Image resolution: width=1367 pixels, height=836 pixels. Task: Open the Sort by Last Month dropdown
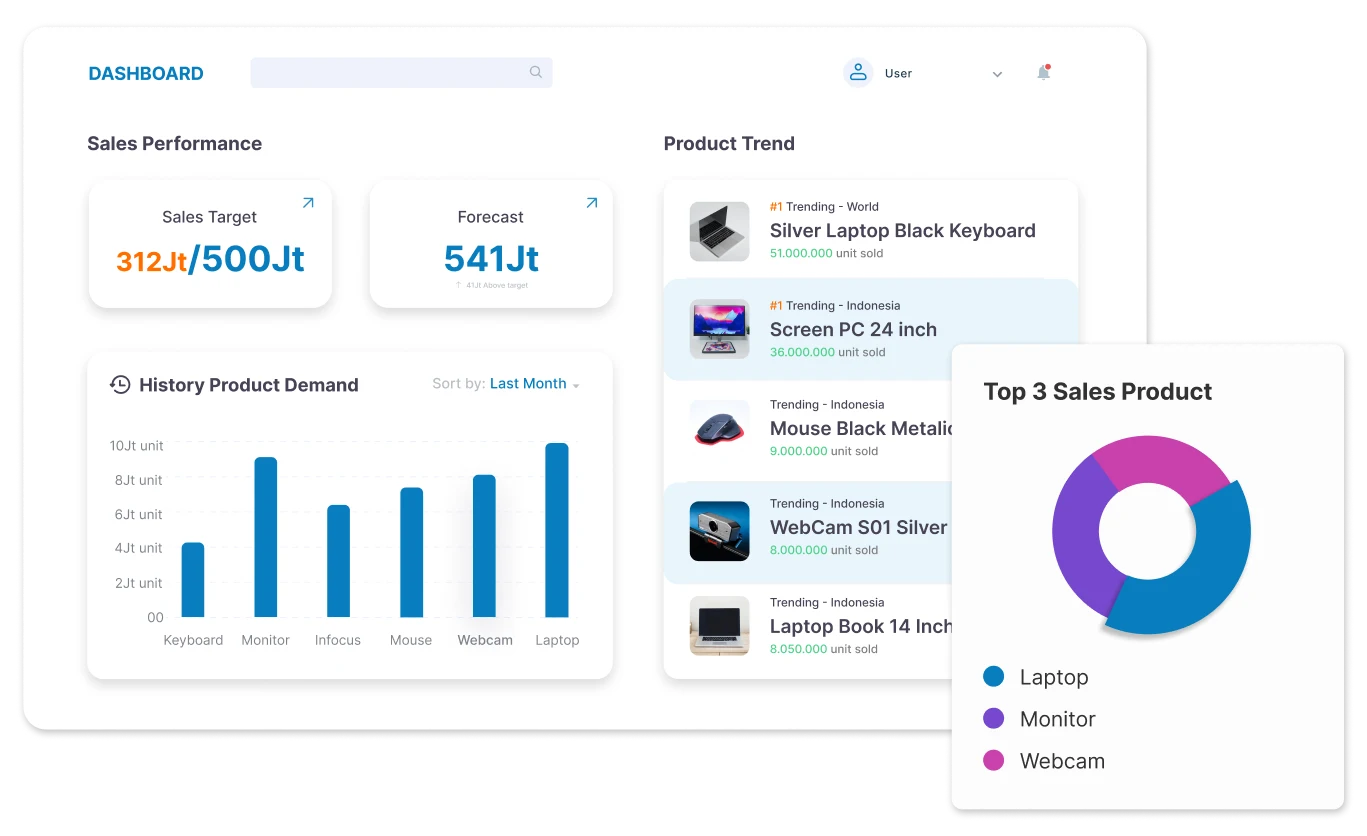(x=534, y=384)
